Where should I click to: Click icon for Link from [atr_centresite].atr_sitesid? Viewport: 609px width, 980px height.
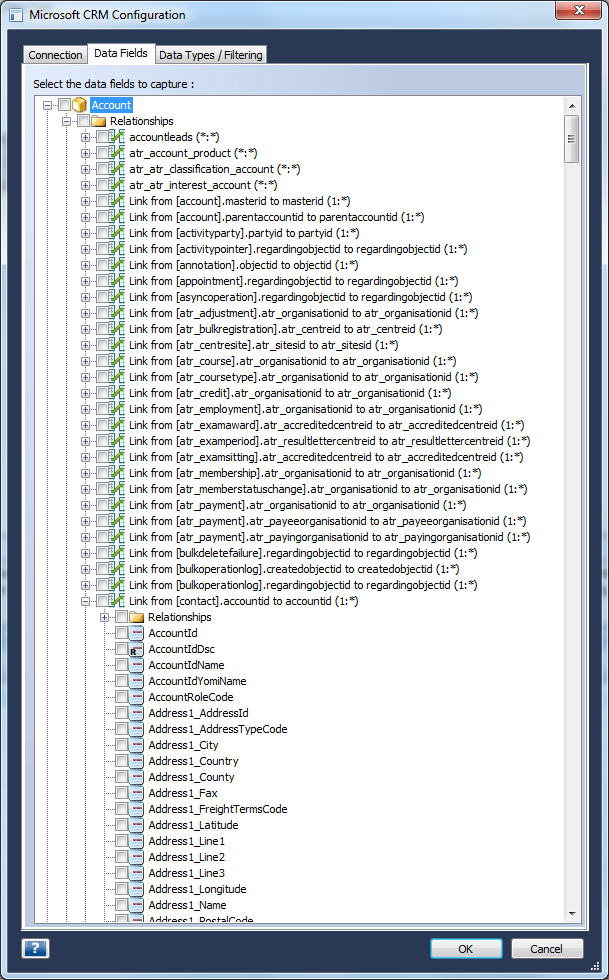[118, 345]
